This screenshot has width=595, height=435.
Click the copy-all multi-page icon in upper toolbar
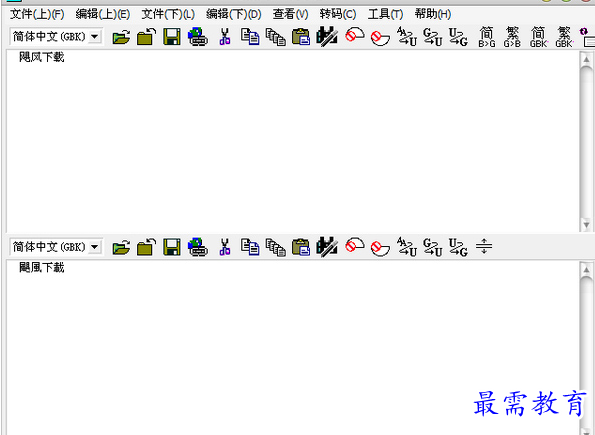pyautogui.click(x=275, y=37)
